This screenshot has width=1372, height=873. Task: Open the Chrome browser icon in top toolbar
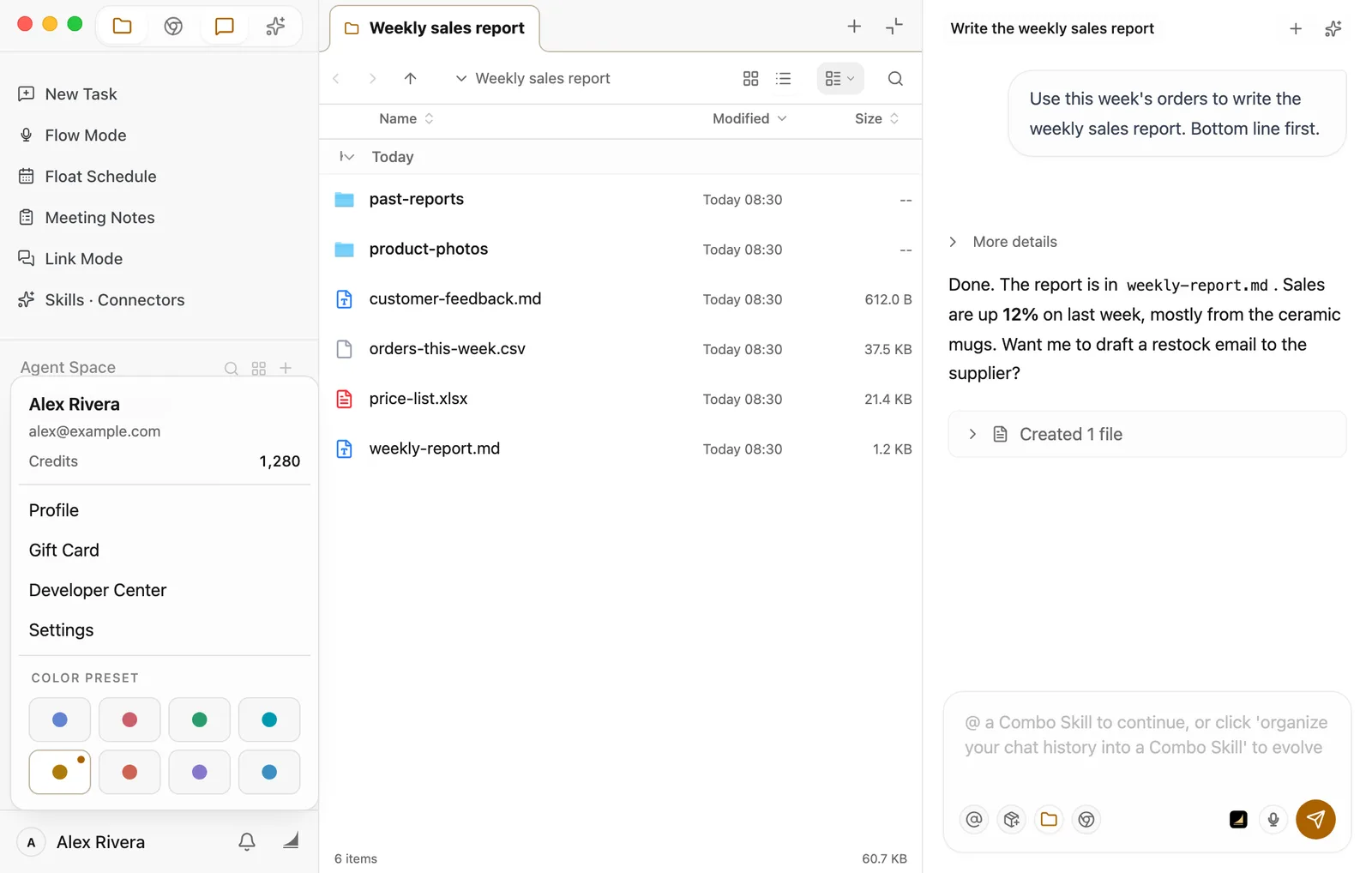173,27
